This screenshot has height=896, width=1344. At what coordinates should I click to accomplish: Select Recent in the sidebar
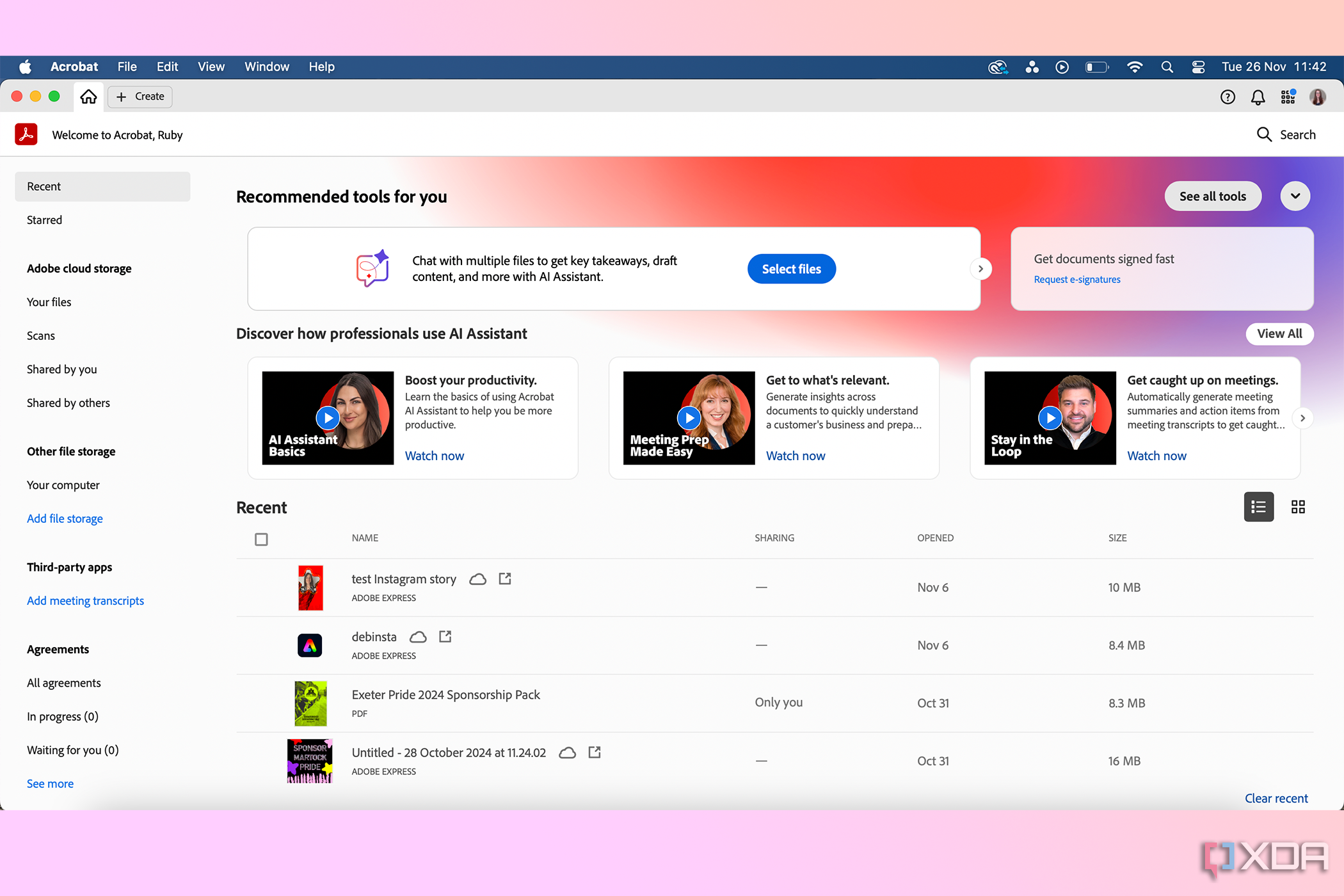click(102, 186)
